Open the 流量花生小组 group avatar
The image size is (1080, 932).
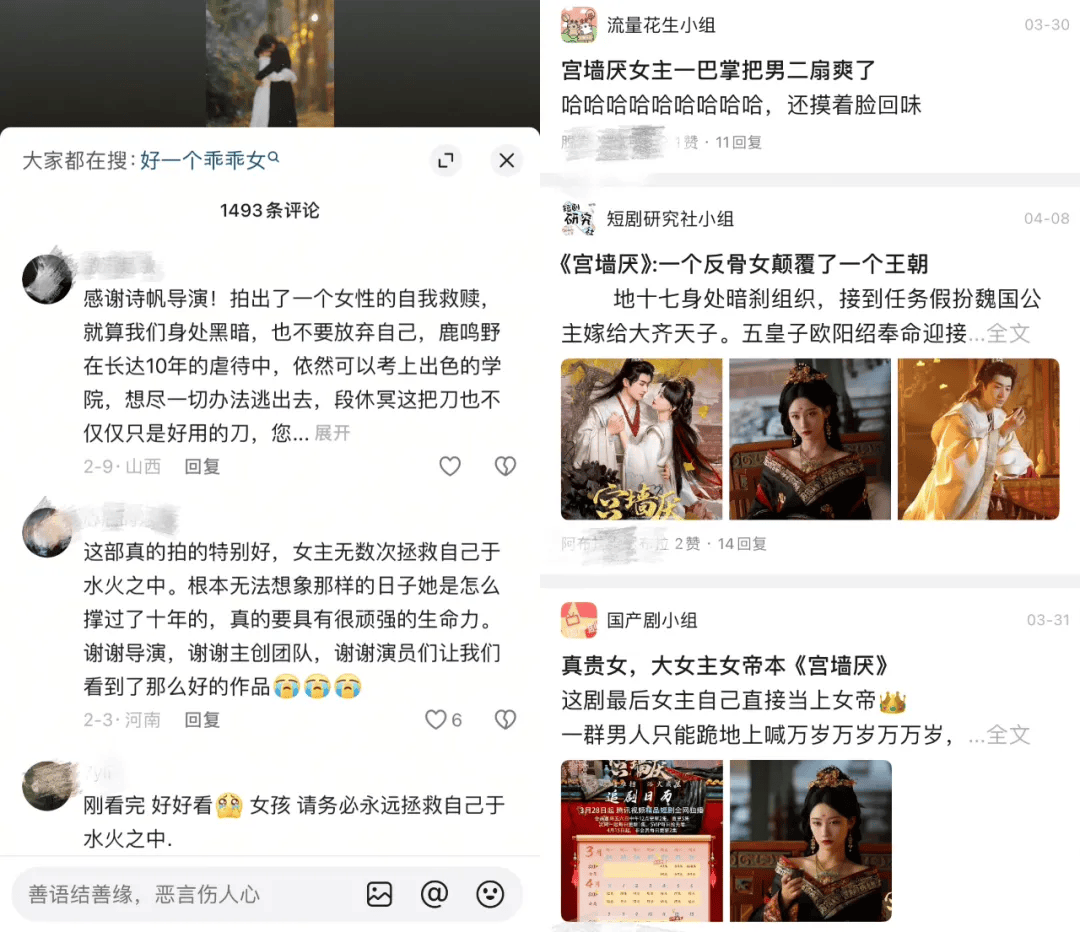579,25
